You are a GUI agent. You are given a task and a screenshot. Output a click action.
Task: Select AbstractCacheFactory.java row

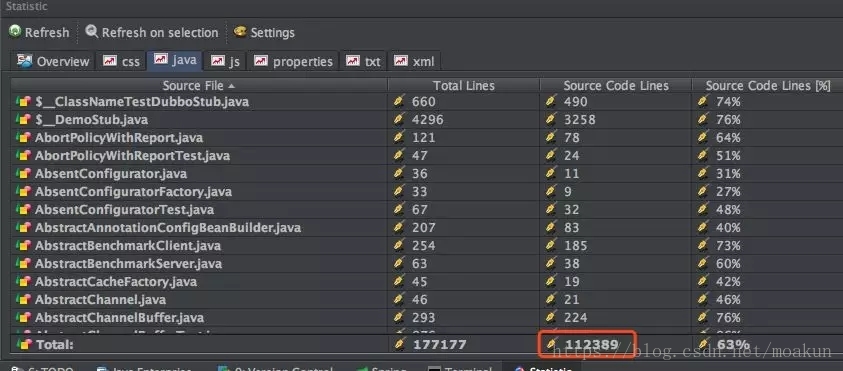pos(427,282)
